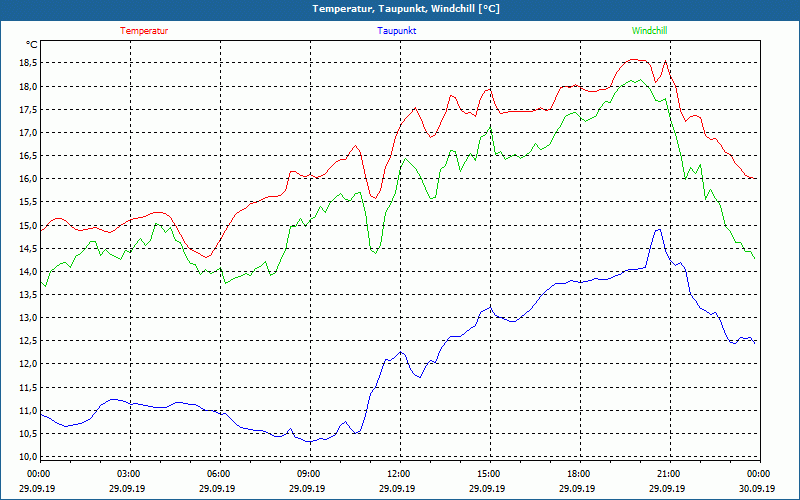Click the 14,0 y-axis value
Viewport: 800px width, 500px height.
pyautogui.click(x=28, y=271)
